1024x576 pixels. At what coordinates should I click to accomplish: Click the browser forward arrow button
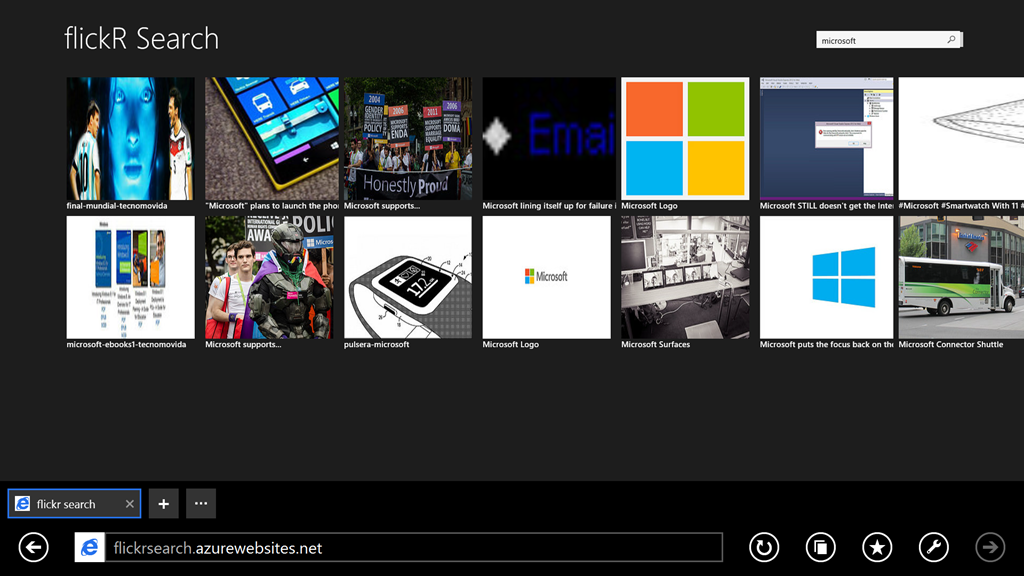coord(990,547)
